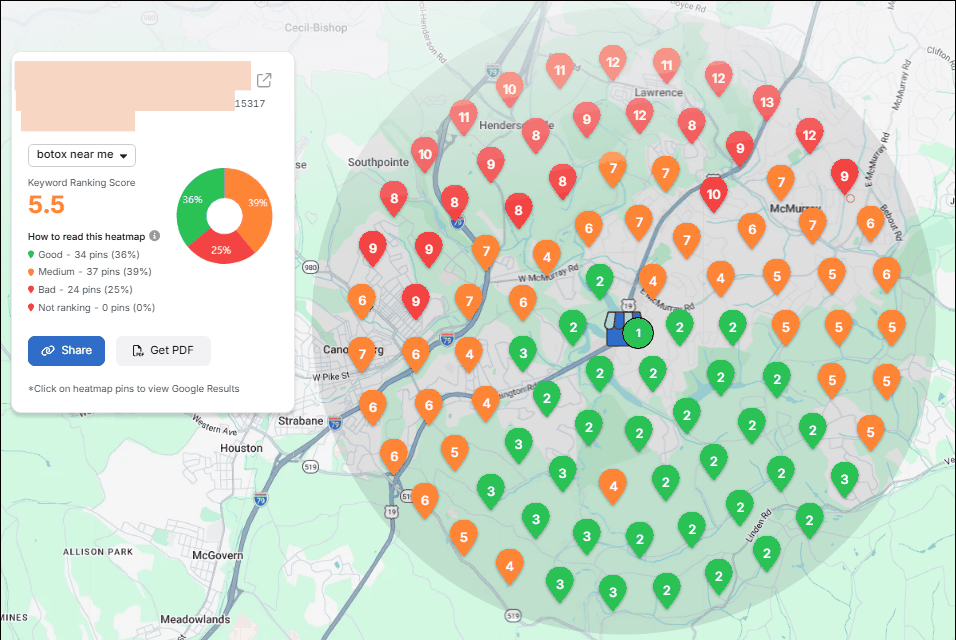
Task: Click the Meadowlands map label
Action: click(x=195, y=619)
